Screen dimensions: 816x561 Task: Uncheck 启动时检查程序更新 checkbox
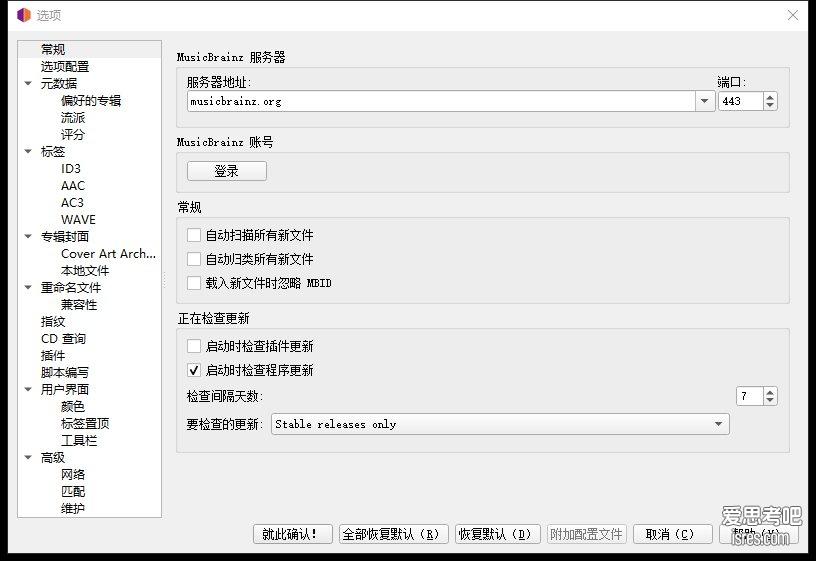(194, 370)
